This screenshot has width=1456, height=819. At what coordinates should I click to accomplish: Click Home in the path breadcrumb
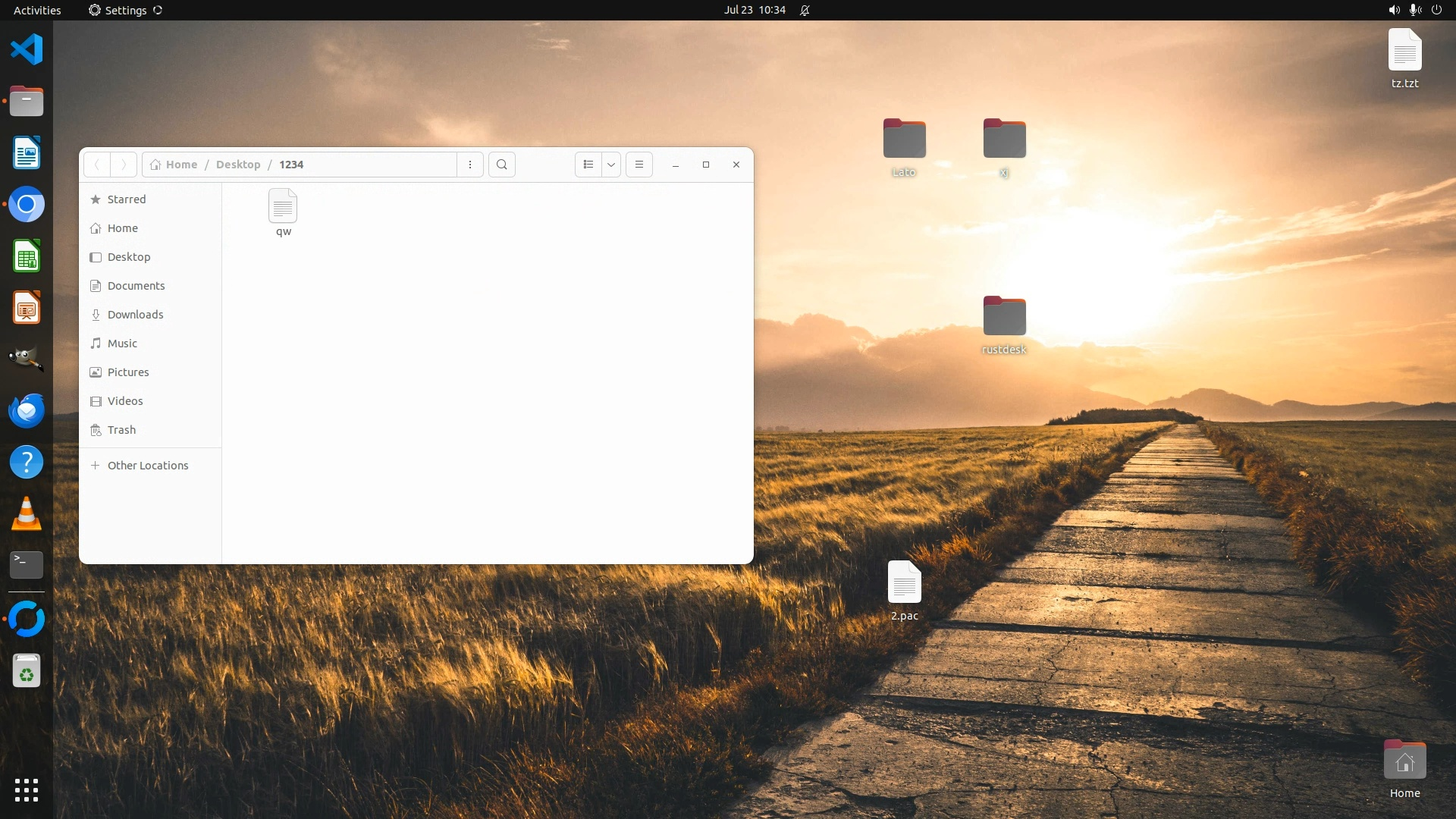coord(181,165)
